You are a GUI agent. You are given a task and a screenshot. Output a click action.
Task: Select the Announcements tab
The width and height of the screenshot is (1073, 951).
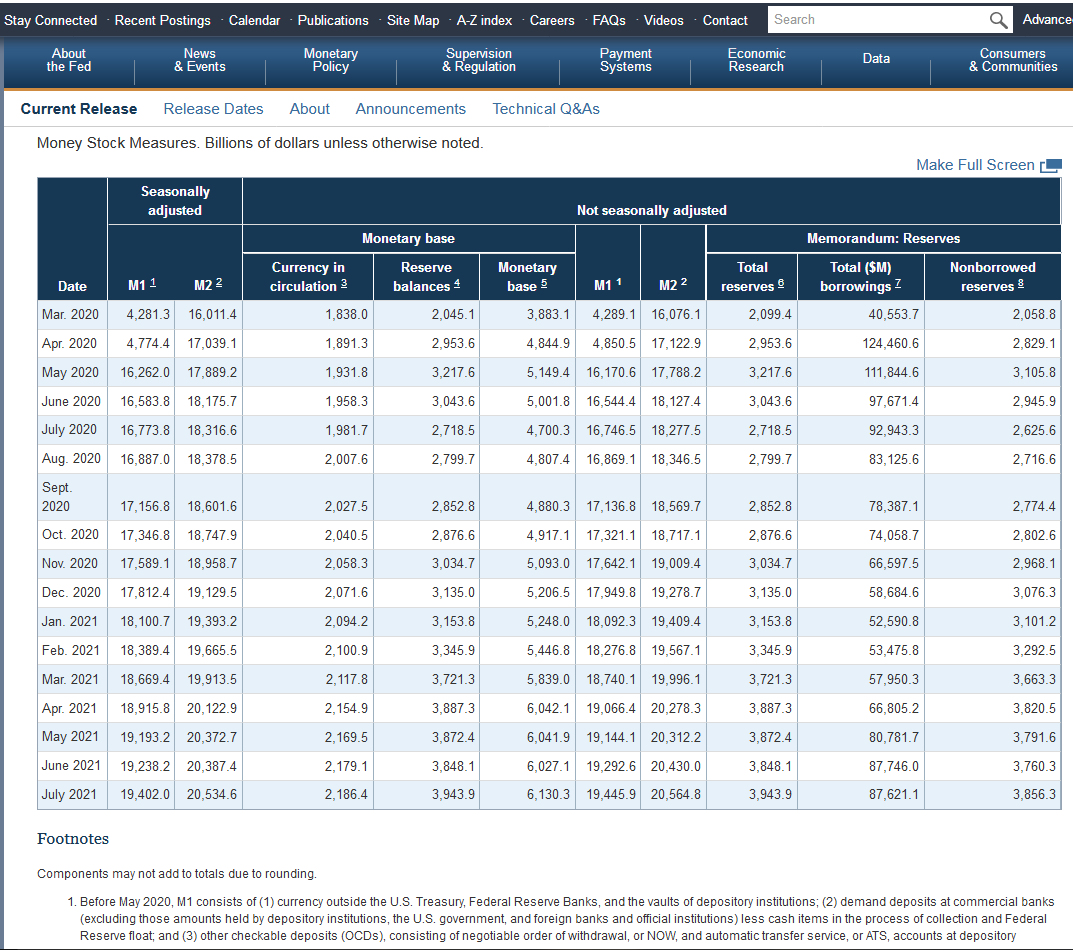pos(410,109)
